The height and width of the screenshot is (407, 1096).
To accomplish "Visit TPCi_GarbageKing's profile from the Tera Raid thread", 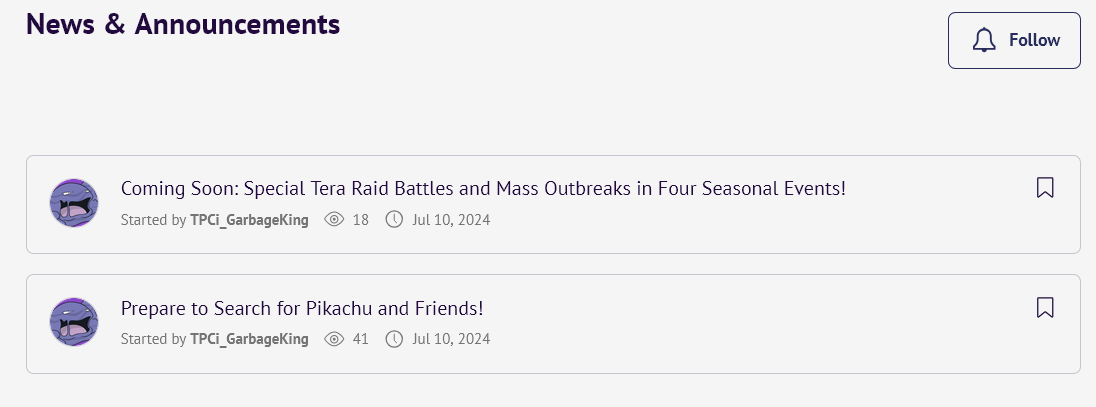I will 249,219.
